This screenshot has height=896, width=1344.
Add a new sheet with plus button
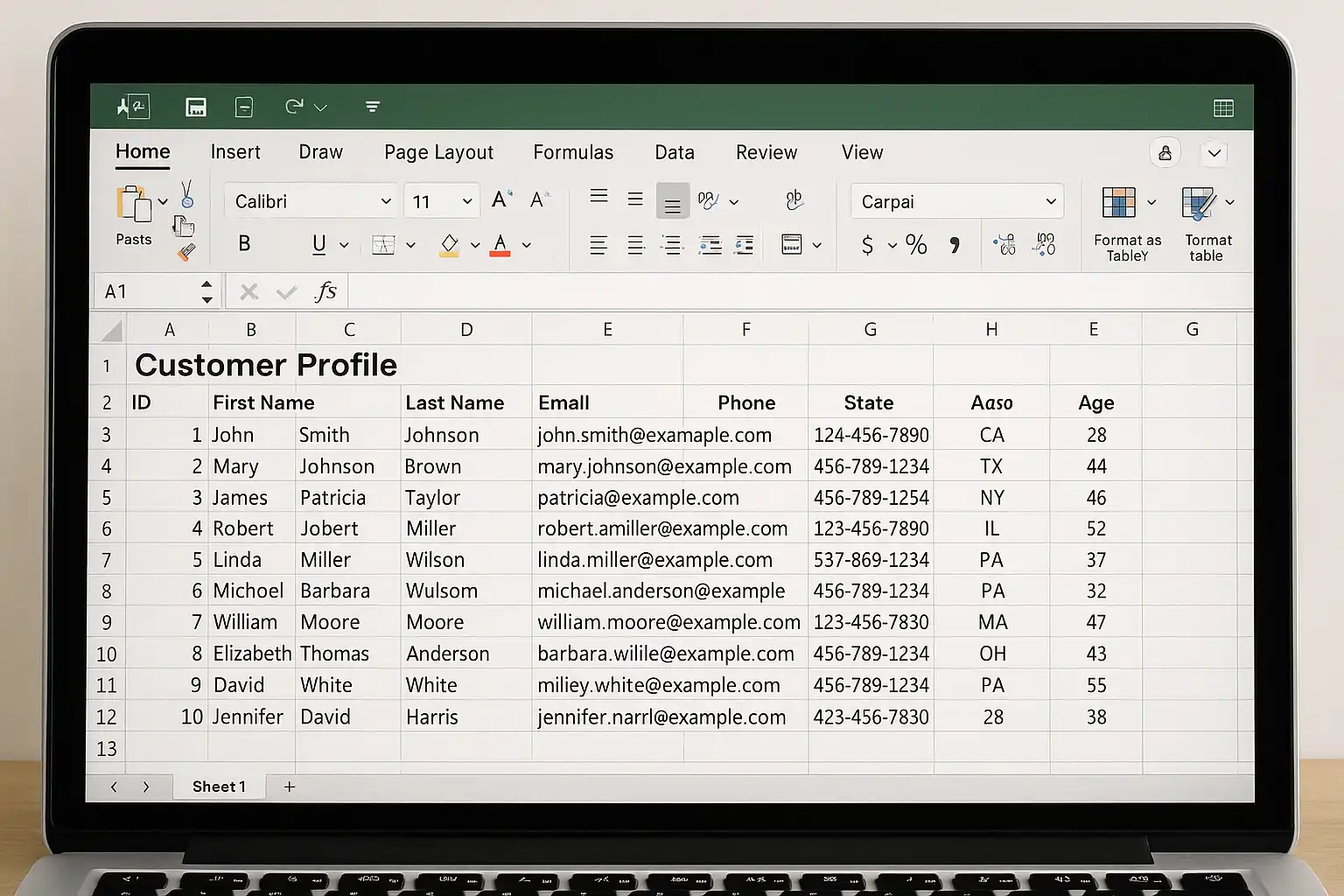[x=290, y=787]
